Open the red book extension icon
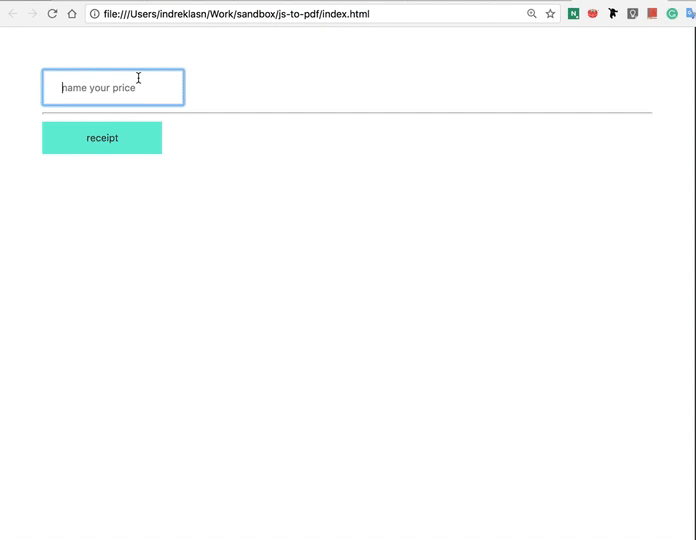This screenshot has width=696, height=540. click(x=652, y=14)
